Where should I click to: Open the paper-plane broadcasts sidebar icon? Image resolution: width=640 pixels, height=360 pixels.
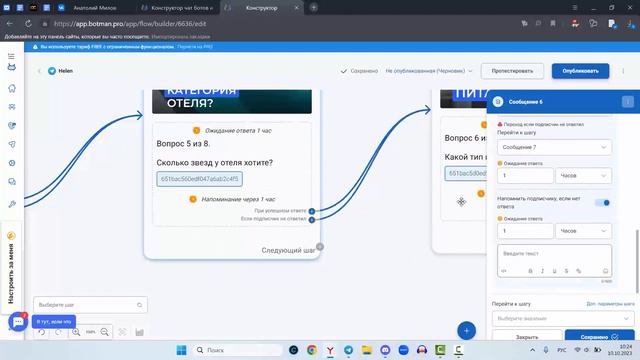(x=12, y=144)
